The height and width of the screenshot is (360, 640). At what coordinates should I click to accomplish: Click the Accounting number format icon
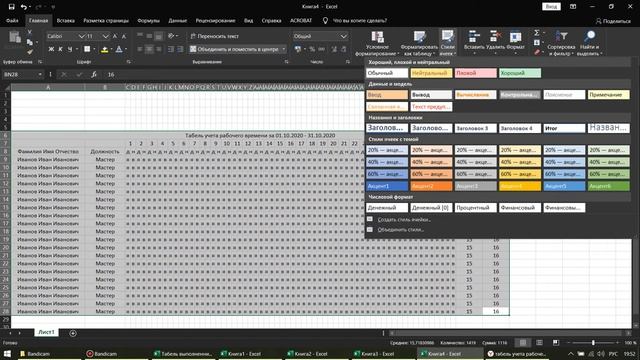click(x=298, y=49)
